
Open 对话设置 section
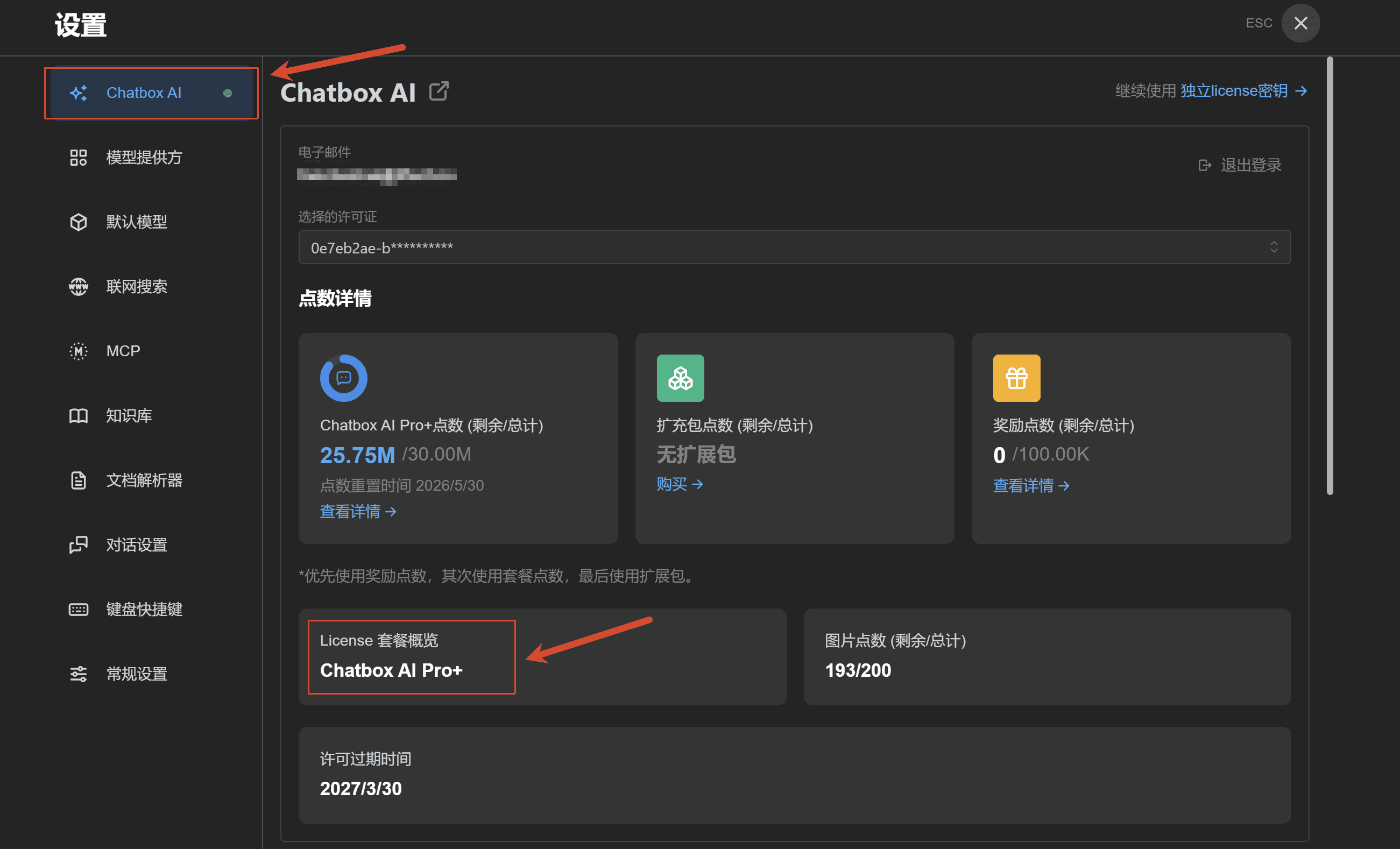[x=152, y=545]
